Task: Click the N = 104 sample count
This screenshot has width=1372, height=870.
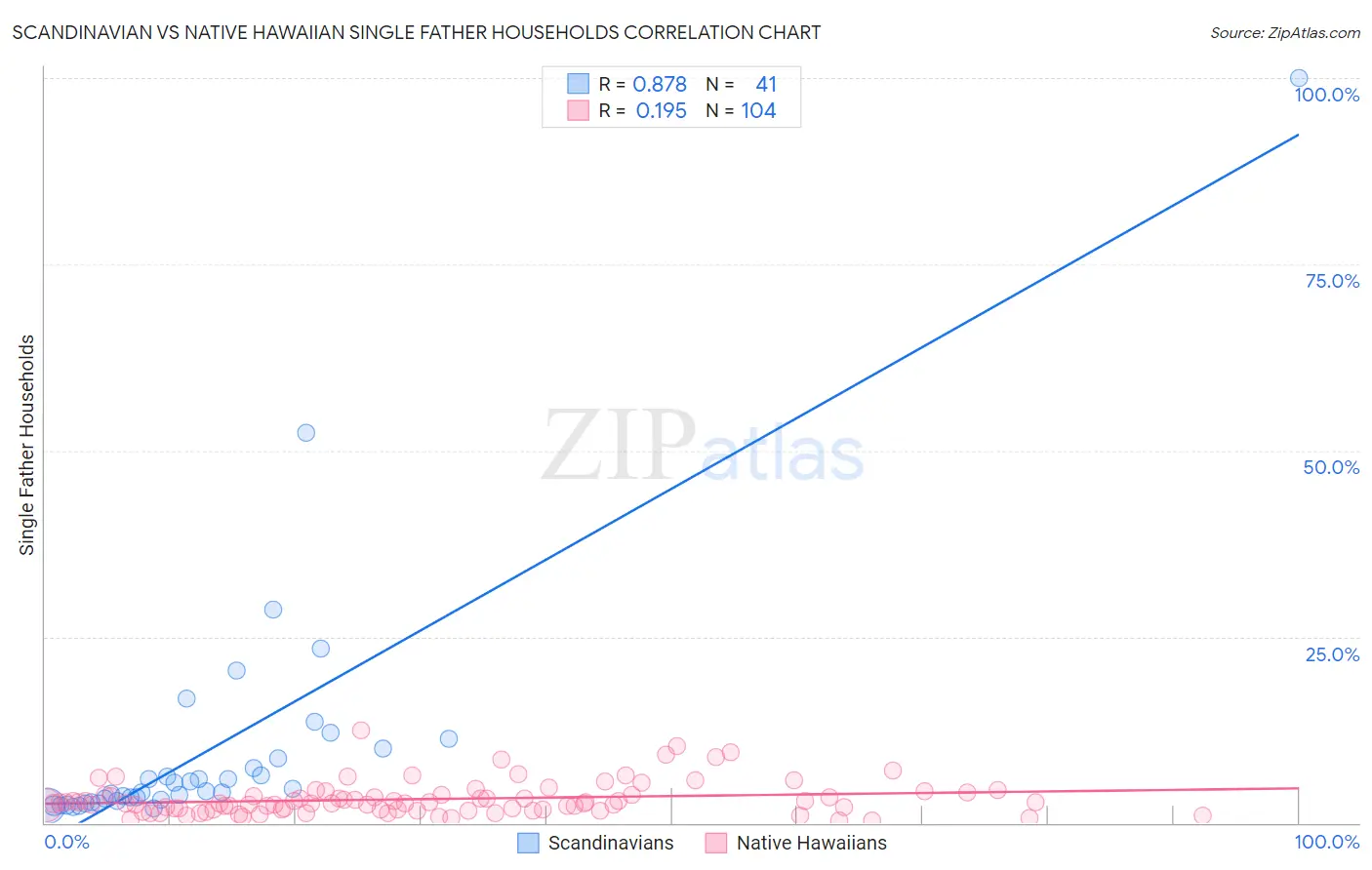Action: pyautogui.click(x=742, y=111)
